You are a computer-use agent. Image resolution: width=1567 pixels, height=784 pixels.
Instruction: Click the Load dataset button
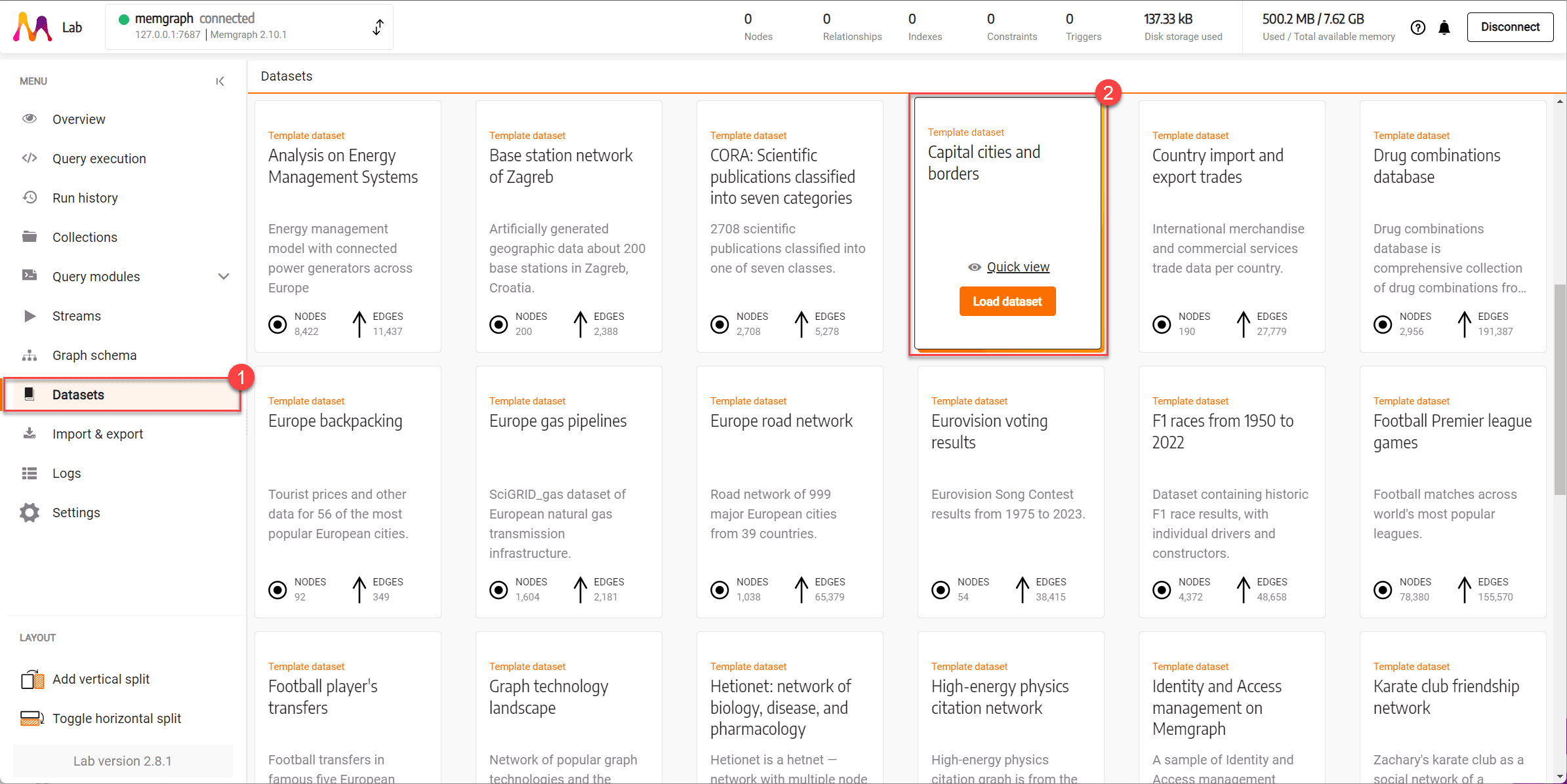coord(1007,302)
